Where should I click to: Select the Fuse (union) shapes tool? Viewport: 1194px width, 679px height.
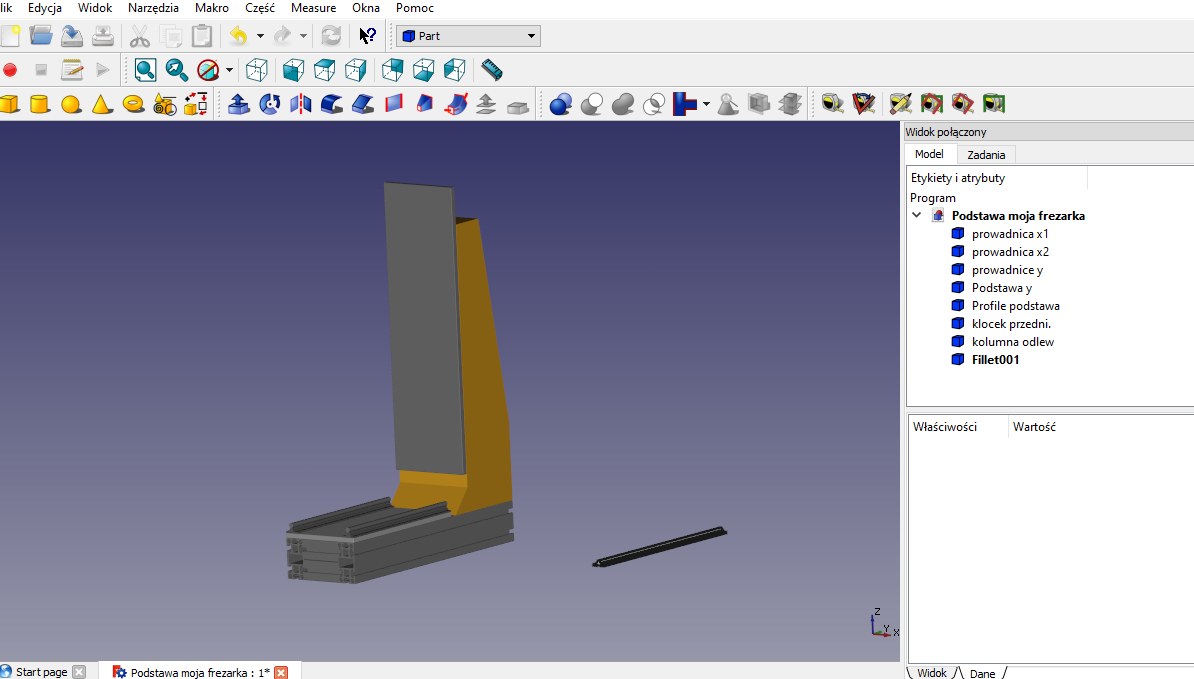pyautogui.click(x=623, y=104)
